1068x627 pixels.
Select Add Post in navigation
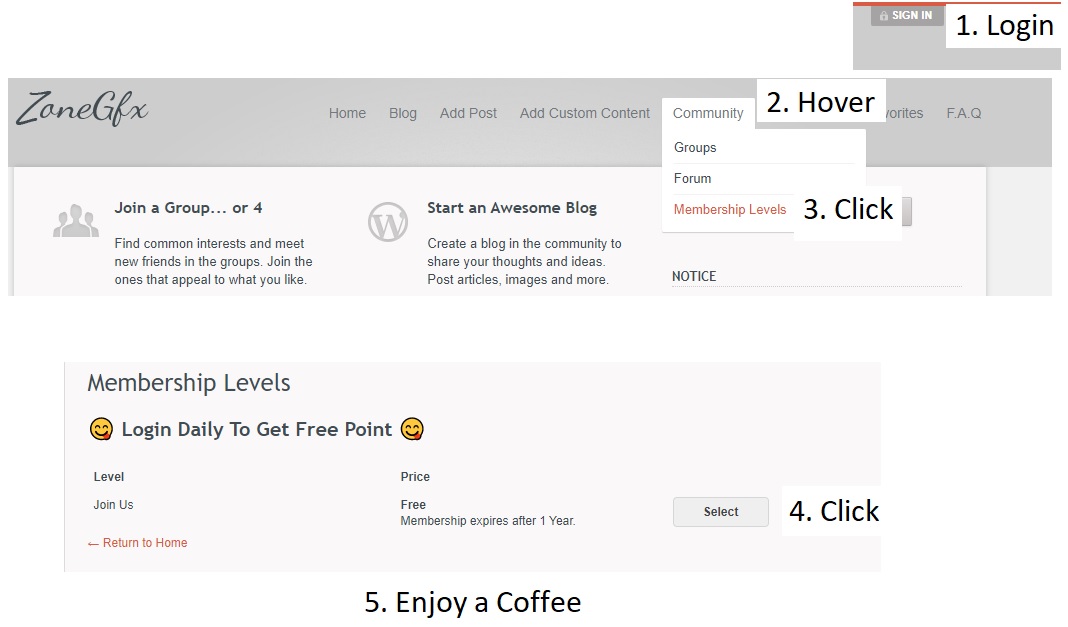tap(468, 113)
